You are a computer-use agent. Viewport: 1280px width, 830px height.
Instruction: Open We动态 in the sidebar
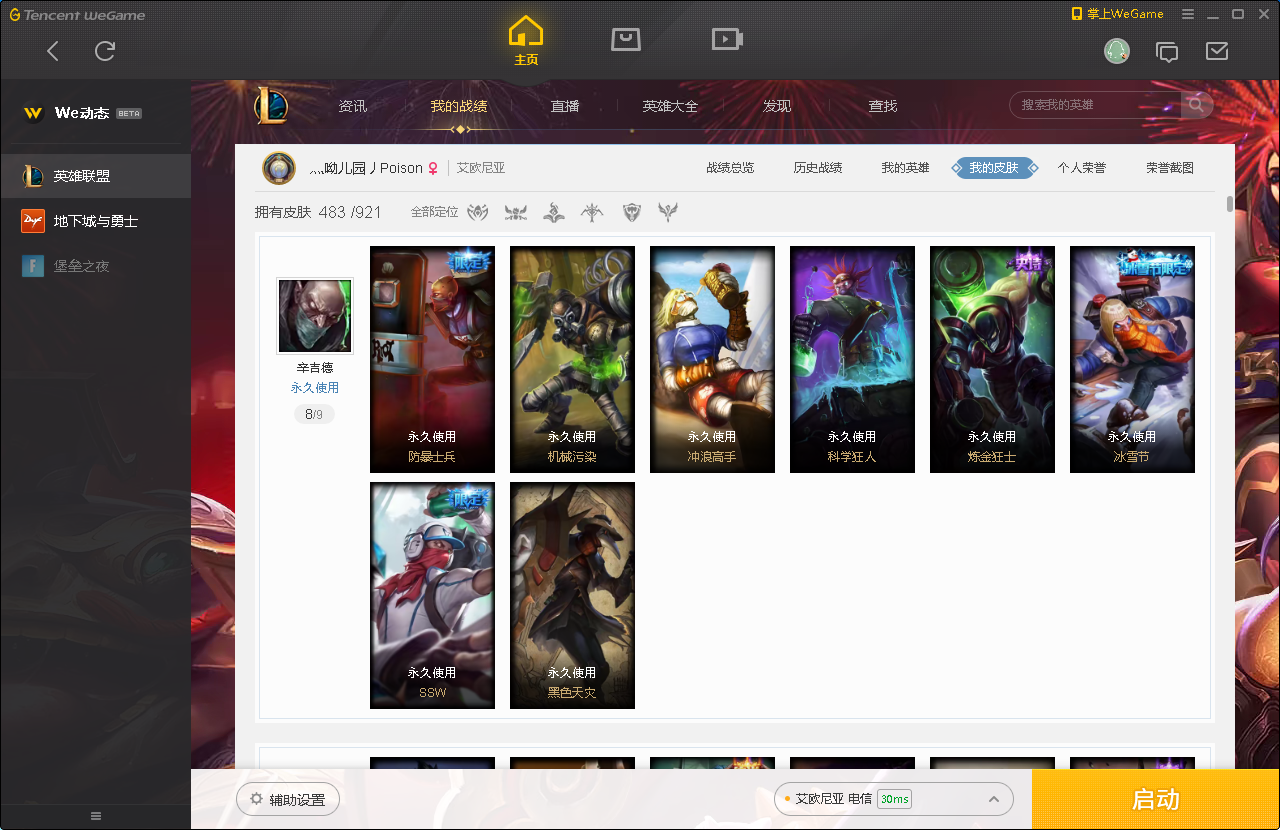pyautogui.click(x=95, y=113)
